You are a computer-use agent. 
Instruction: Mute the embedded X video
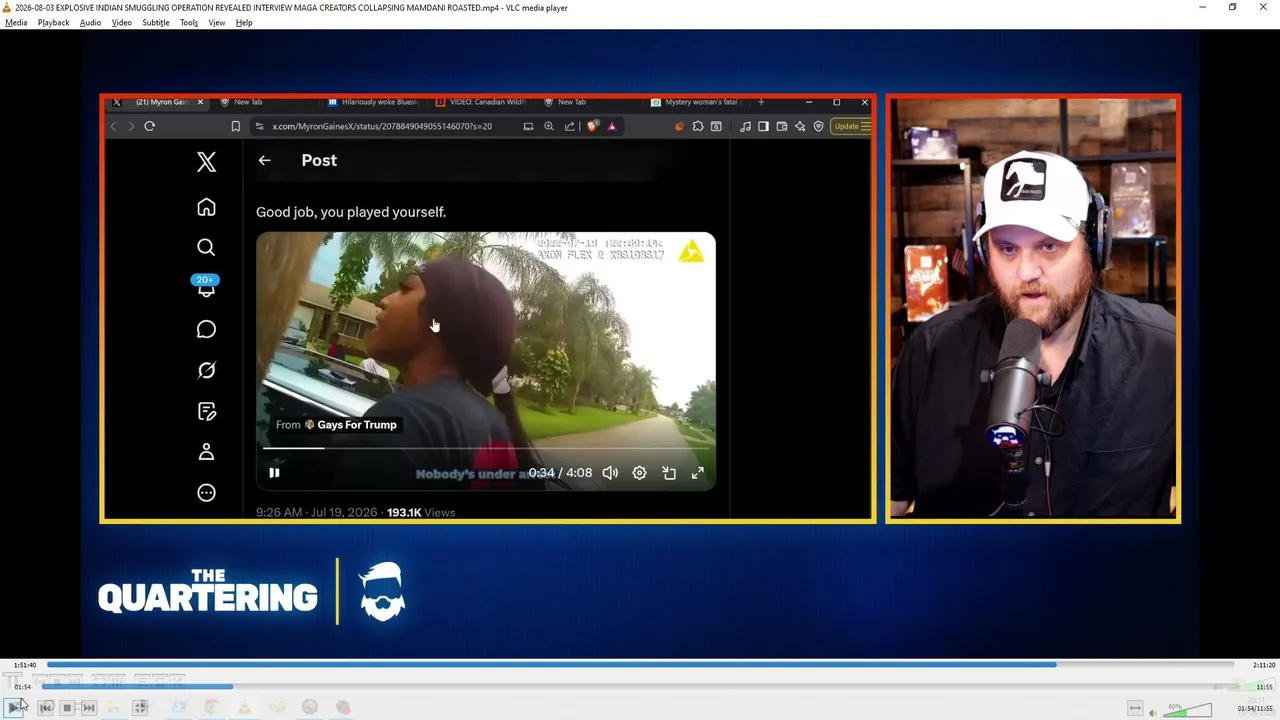click(x=610, y=473)
